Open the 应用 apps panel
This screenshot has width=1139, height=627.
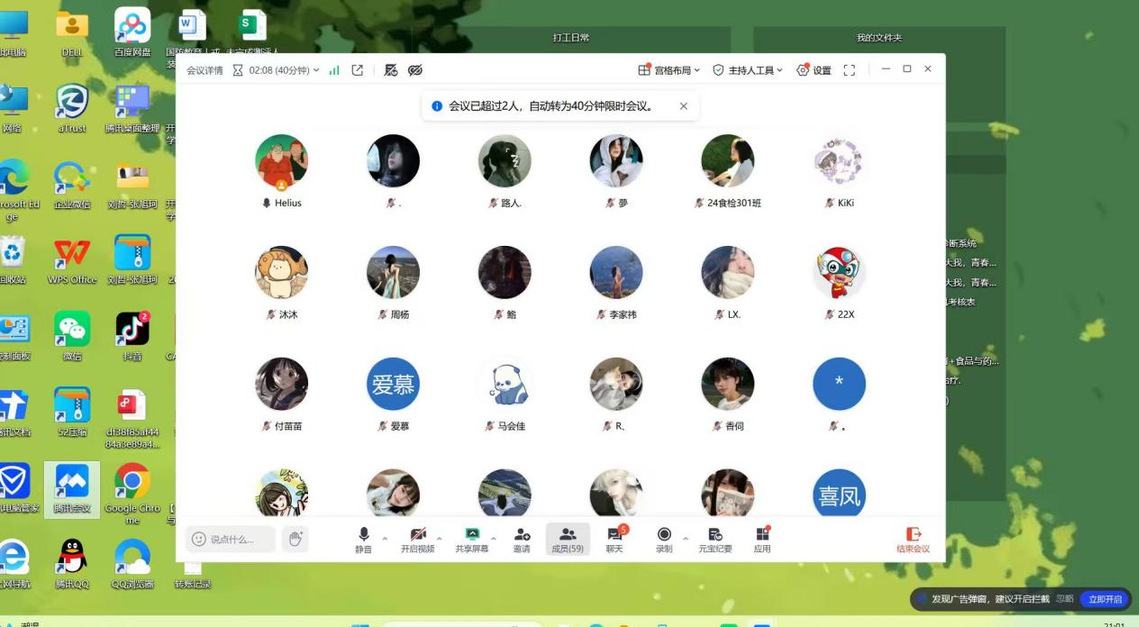(x=762, y=540)
